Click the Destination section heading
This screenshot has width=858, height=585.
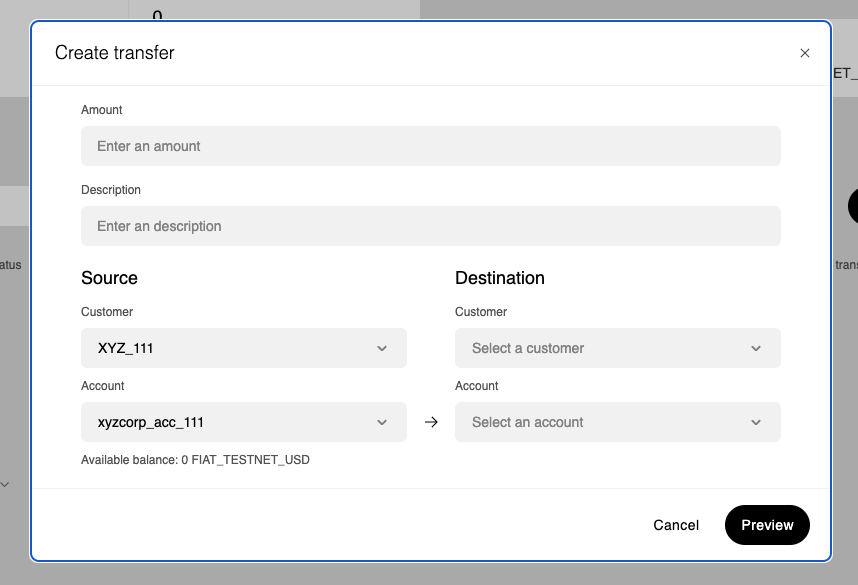pos(500,278)
